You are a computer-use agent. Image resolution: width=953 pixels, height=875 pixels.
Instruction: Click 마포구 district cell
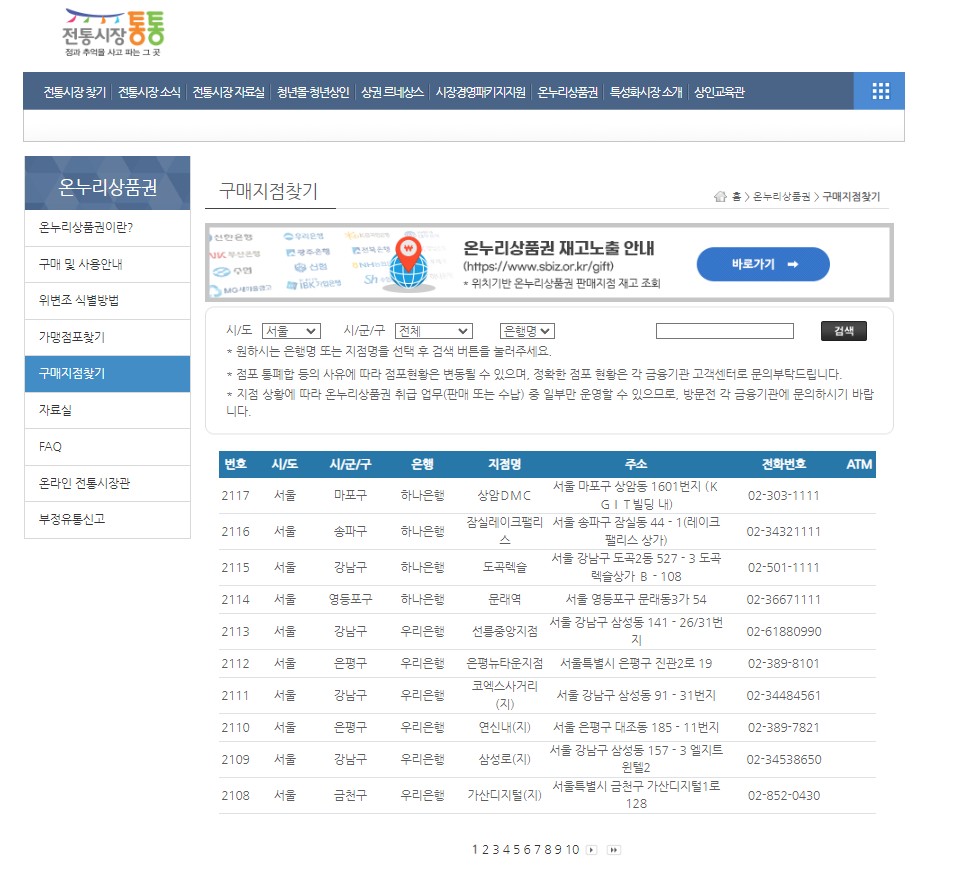click(x=350, y=495)
